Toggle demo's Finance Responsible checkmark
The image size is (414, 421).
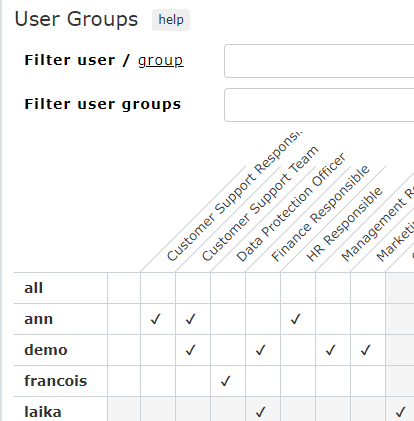pos(261,350)
